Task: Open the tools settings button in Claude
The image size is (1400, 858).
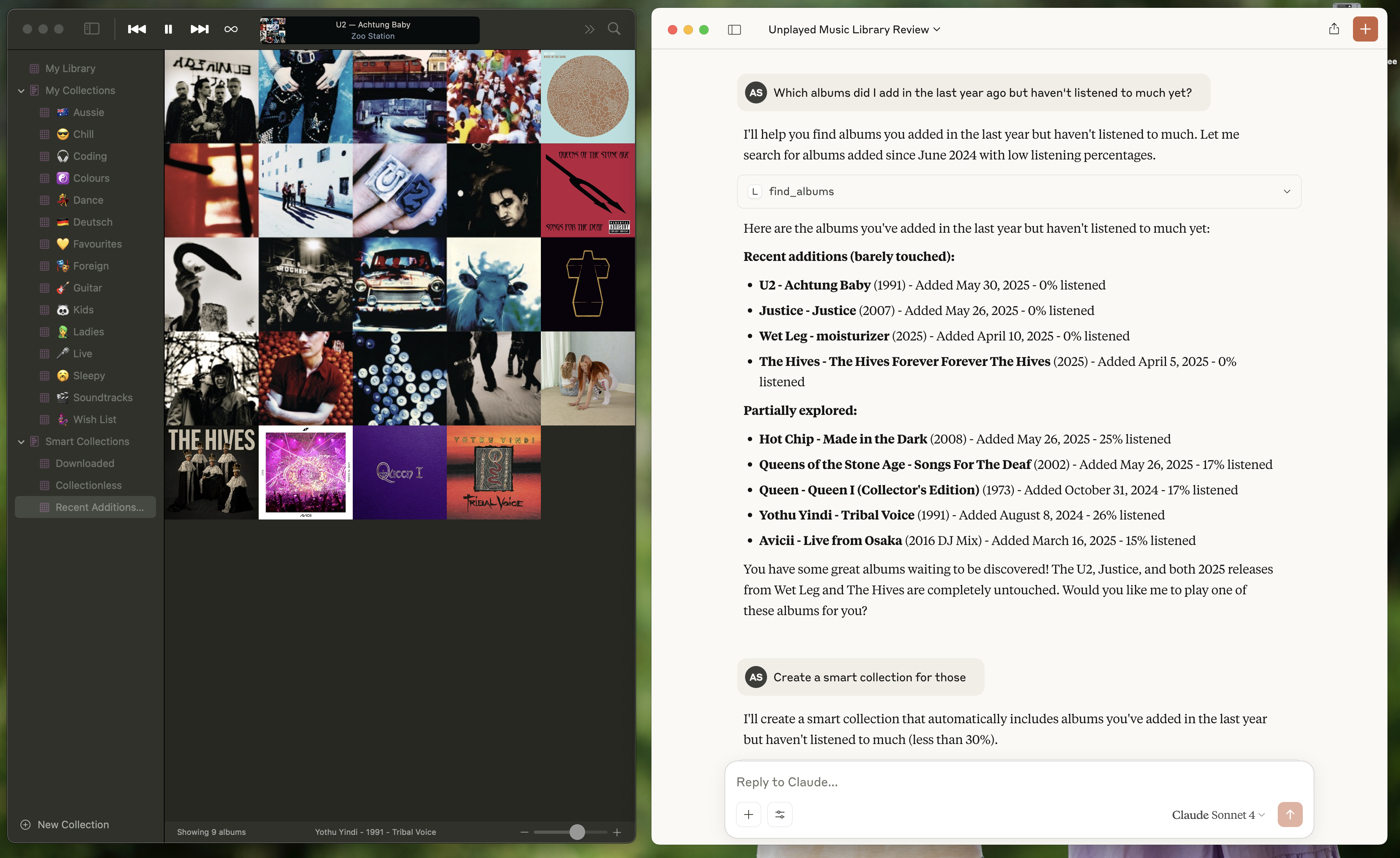Action: tap(780, 815)
